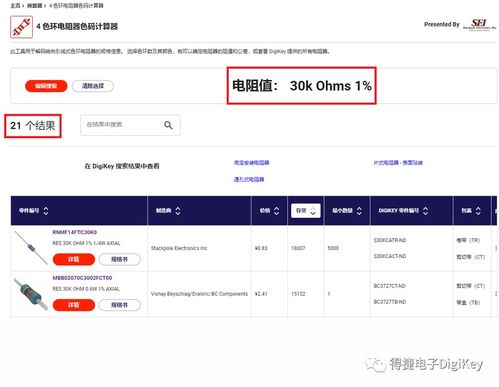Click the (TR) packaging entry of RNMF14FTC30K0
The width and height of the screenshot is (499, 387).
point(468,240)
